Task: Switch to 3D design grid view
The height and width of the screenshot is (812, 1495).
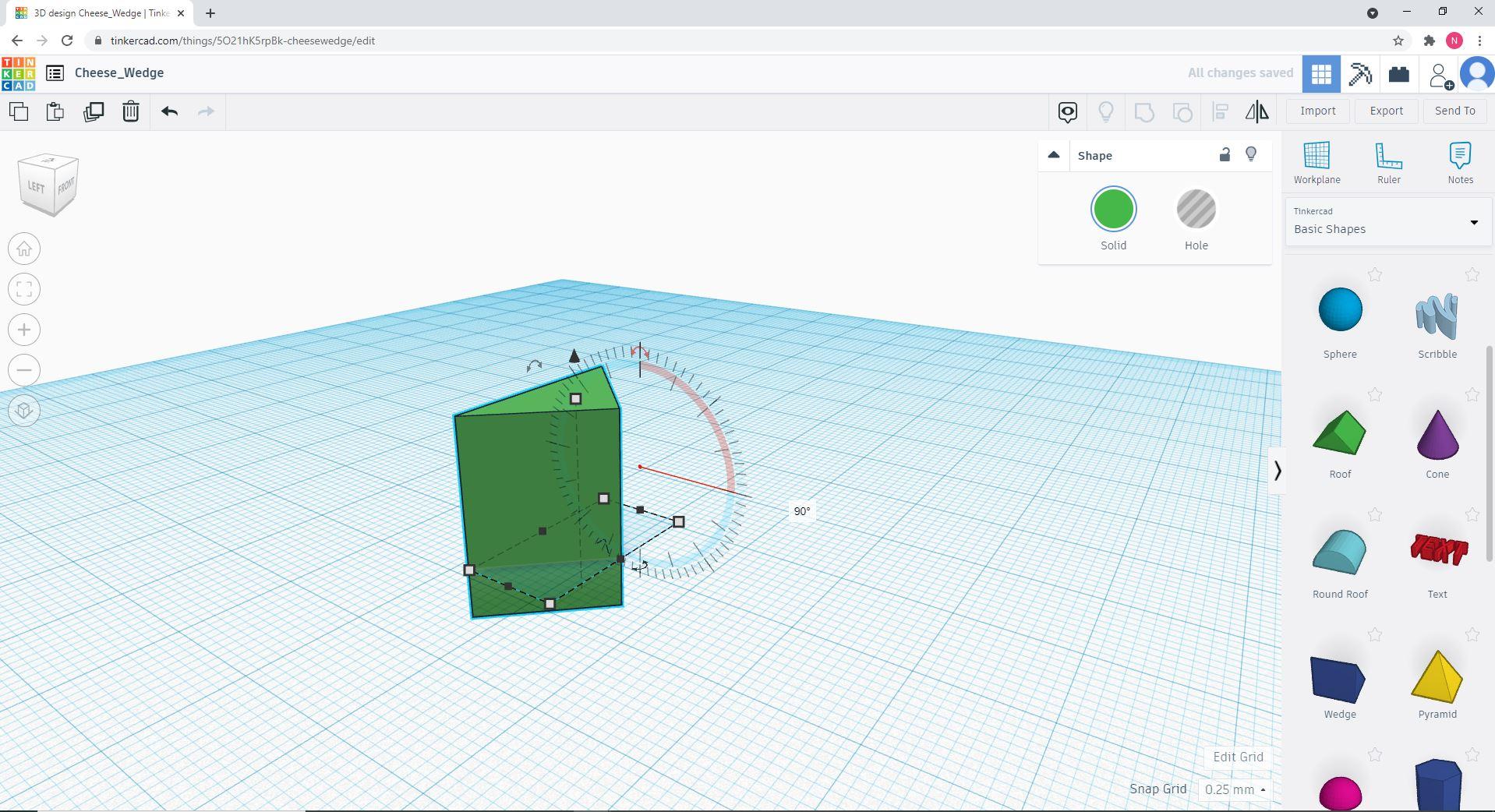Action: 1321,74
